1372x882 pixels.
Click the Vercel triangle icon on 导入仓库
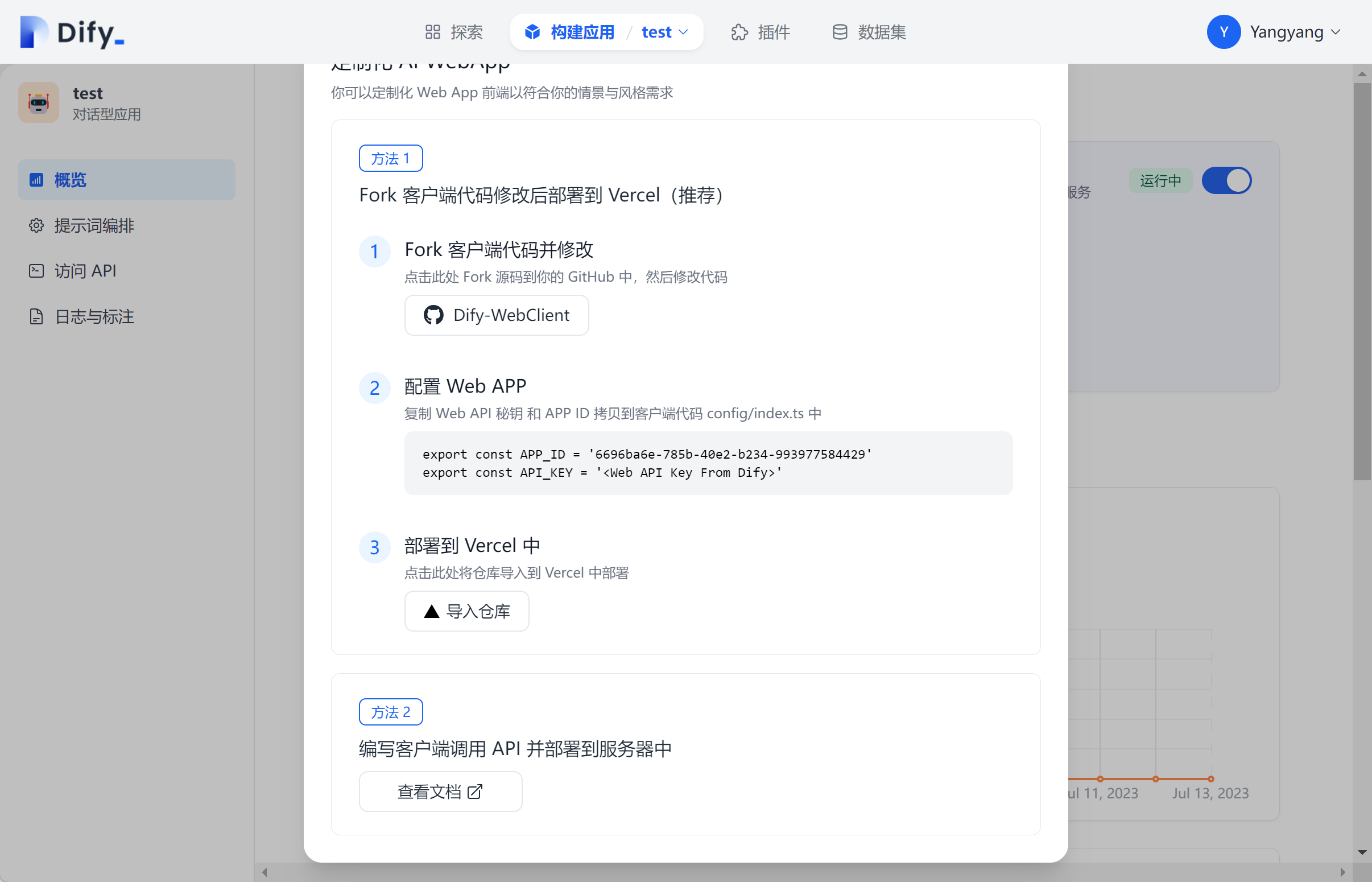[x=431, y=611]
